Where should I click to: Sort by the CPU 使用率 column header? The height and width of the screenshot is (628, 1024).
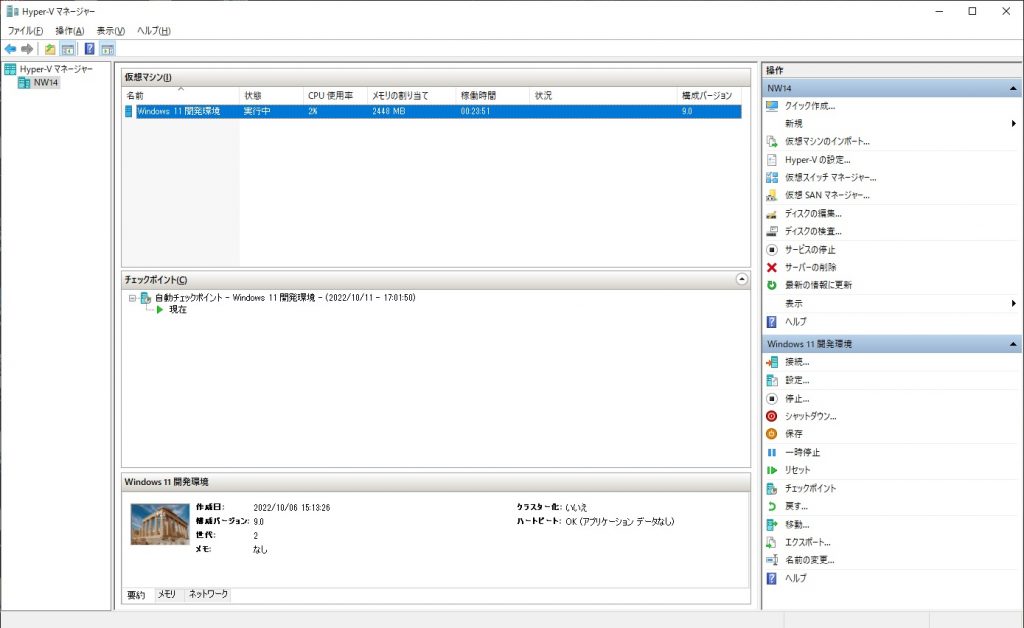coord(336,95)
